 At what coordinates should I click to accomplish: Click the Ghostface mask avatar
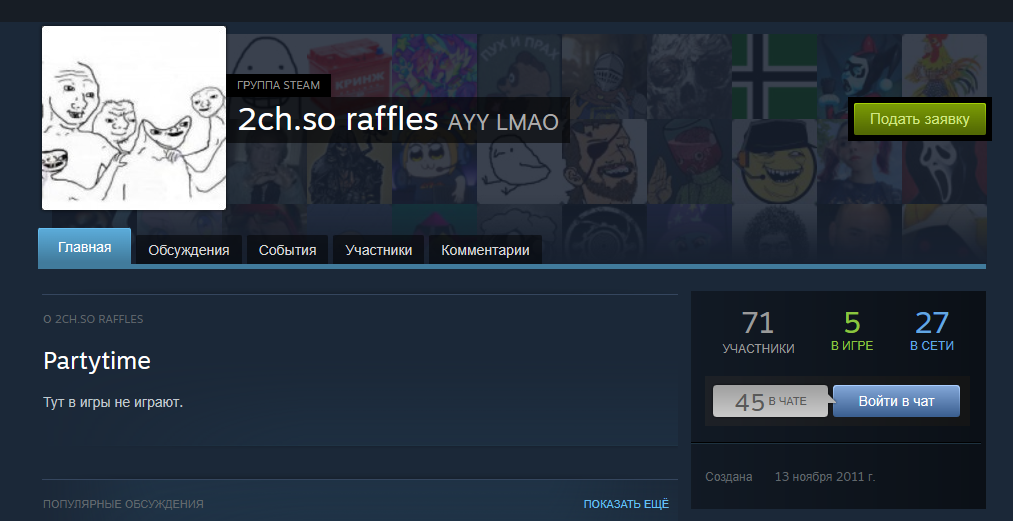pyautogui.click(x=944, y=161)
